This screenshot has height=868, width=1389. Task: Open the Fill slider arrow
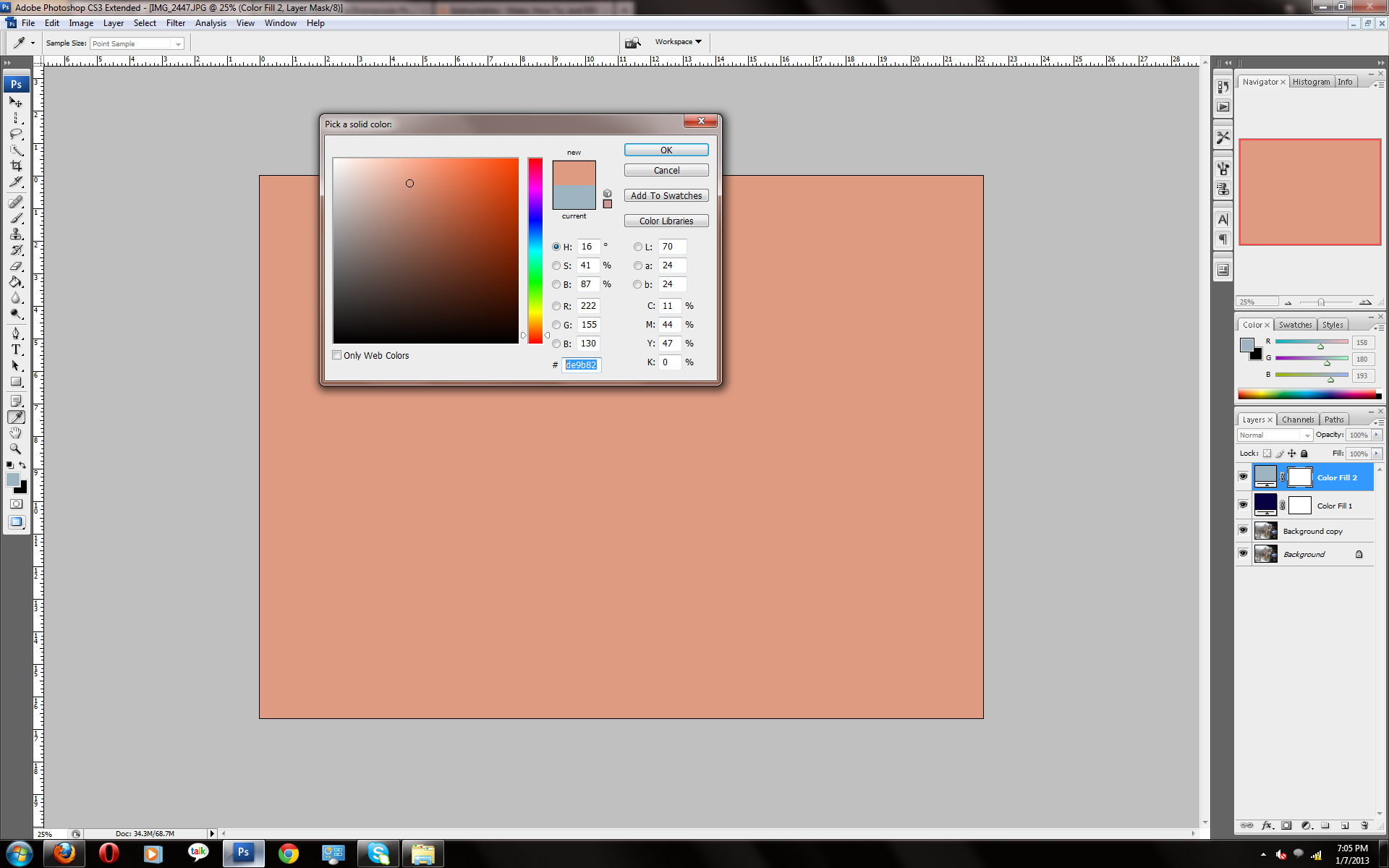pyautogui.click(x=1376, y=454)
